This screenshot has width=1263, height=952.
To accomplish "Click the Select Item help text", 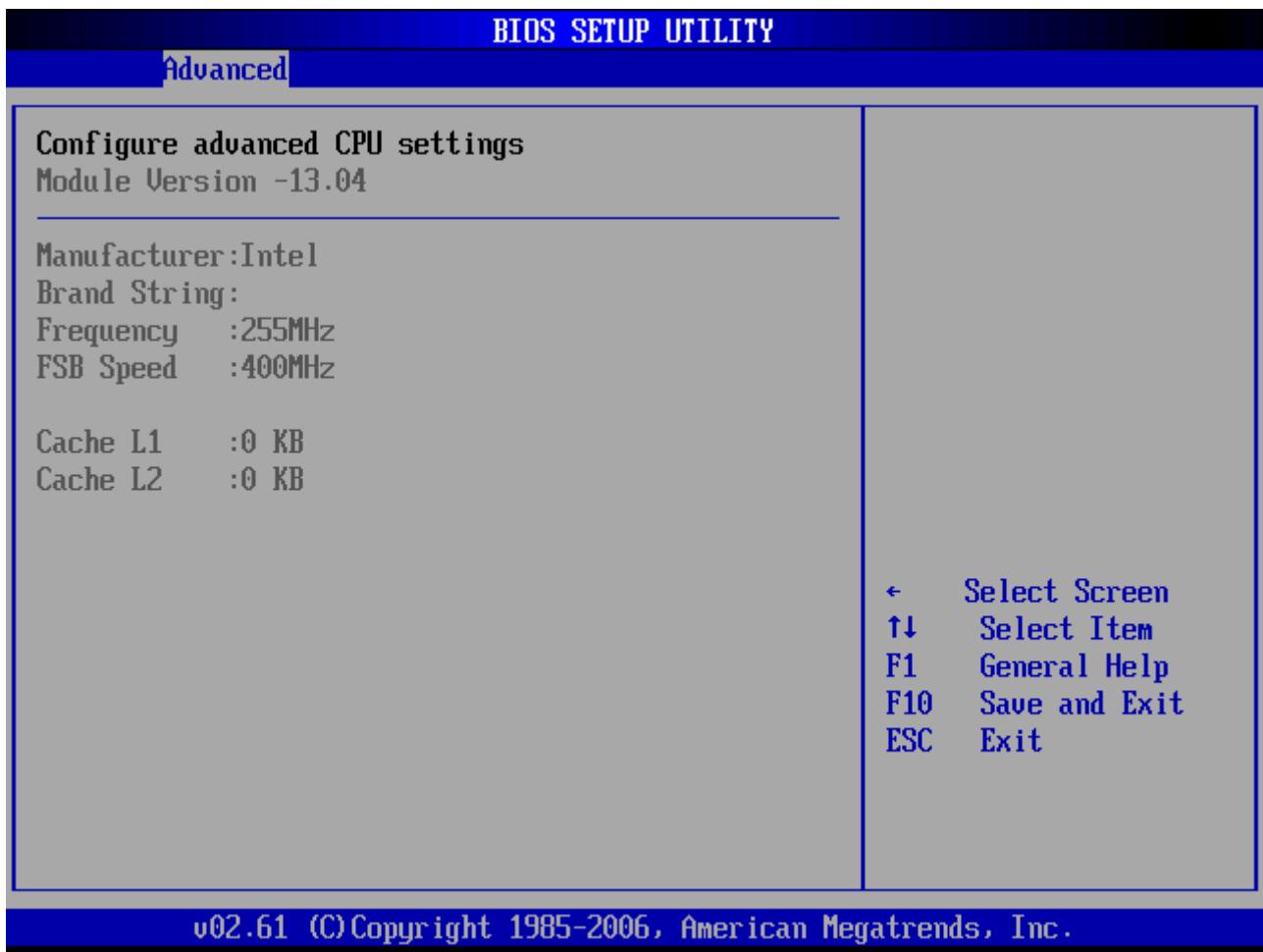I will click(x=1067, y=629).
